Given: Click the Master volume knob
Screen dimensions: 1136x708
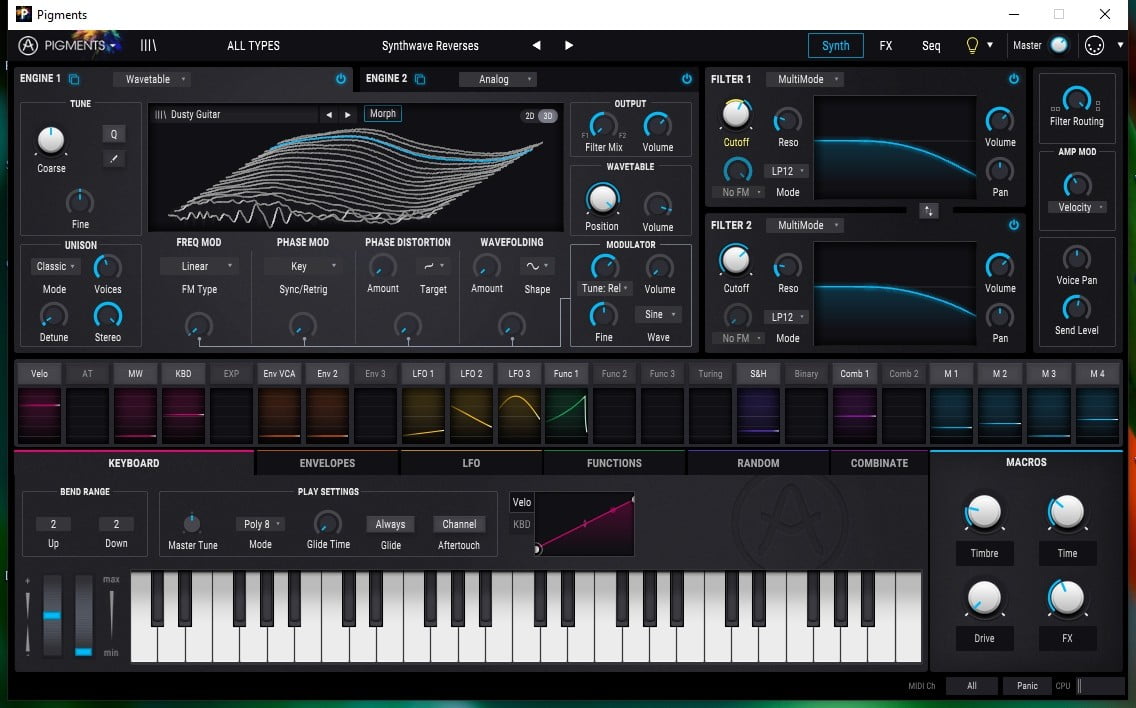Looking at the screenshot, I should point(1058,45).
